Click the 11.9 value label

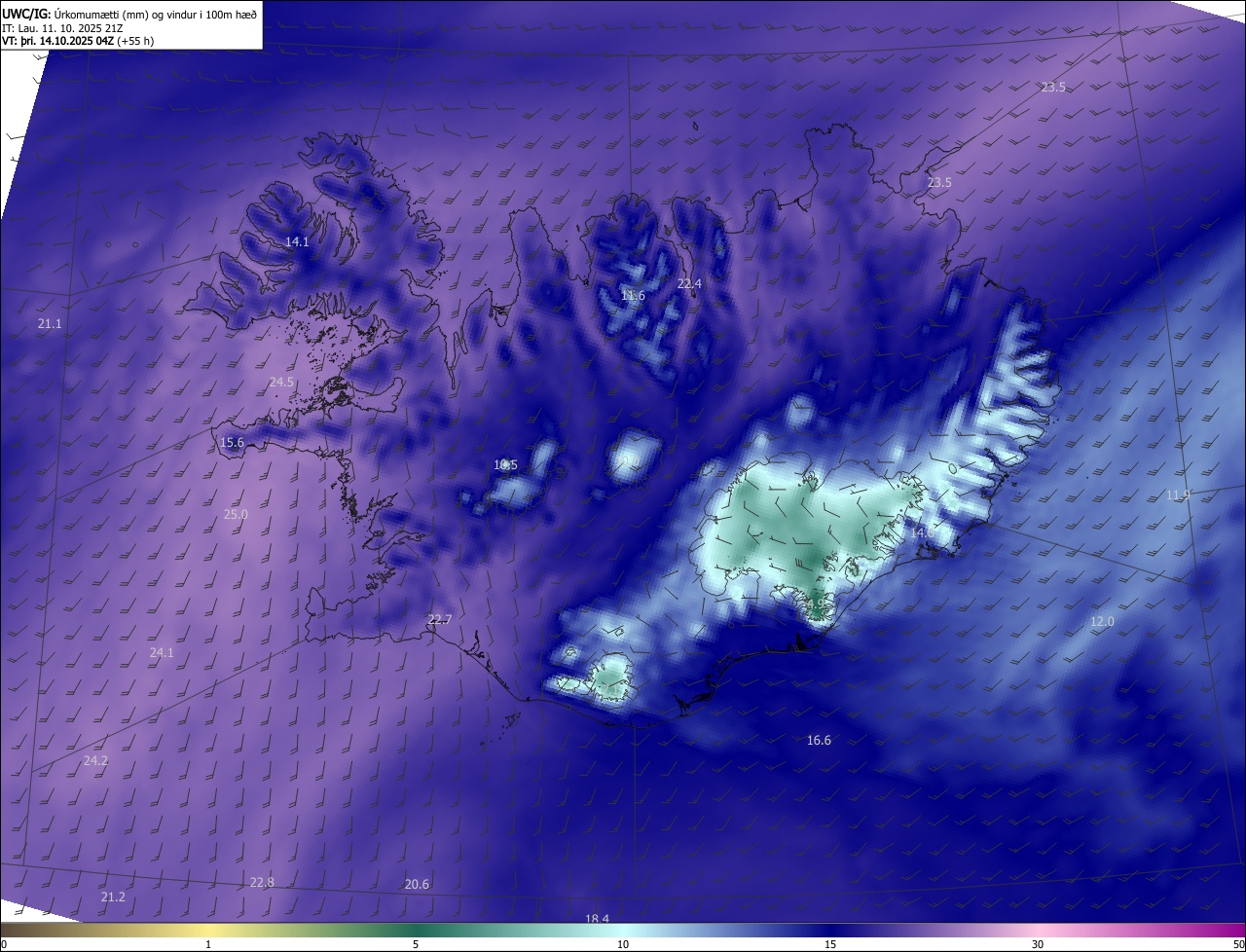coord(1178,494)
